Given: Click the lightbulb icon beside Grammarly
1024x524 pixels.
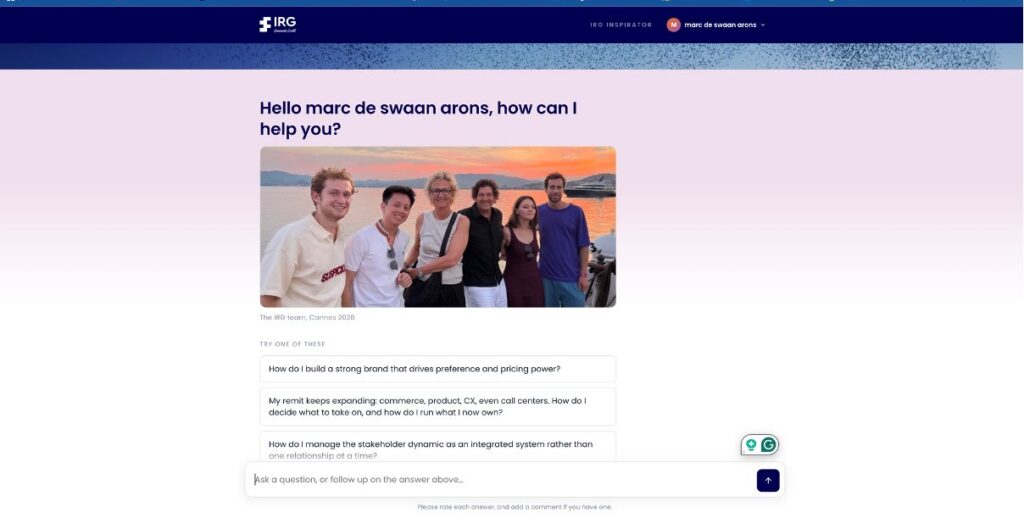Looking at the screenshot, I should tap(751, 445).
